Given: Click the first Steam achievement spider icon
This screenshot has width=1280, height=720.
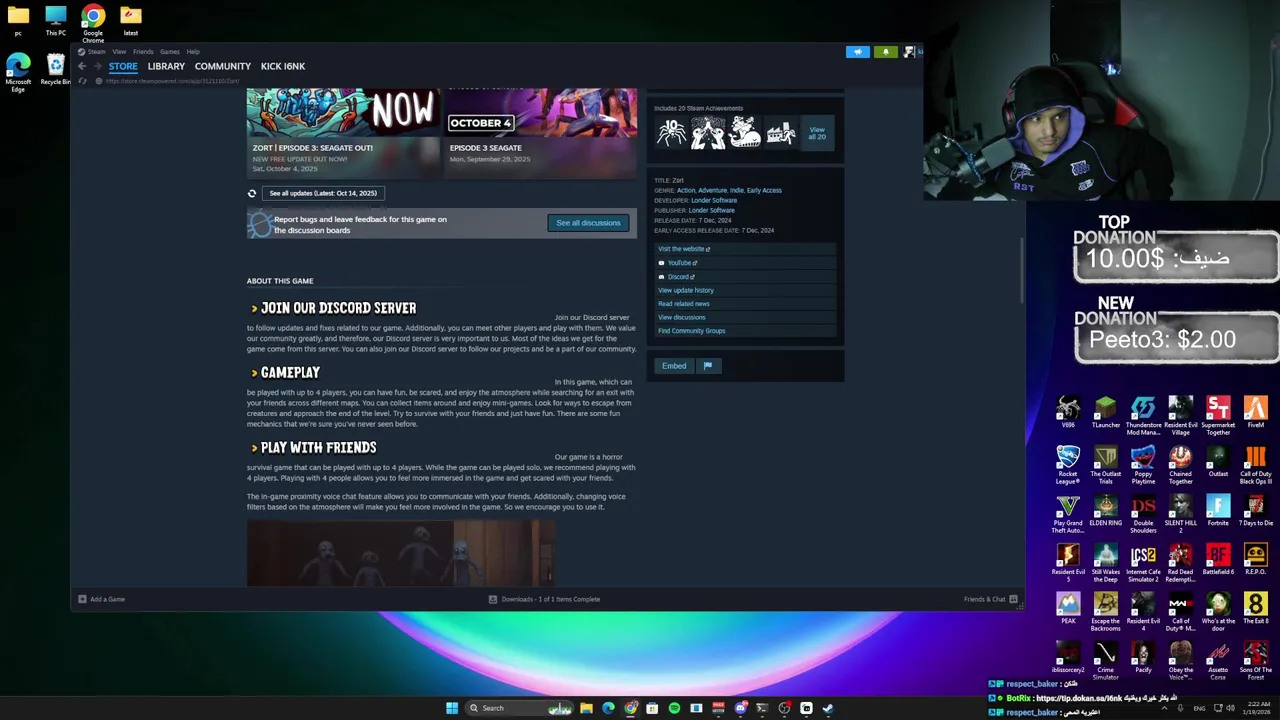Looking at the screenshot, I should pos(671,132).
